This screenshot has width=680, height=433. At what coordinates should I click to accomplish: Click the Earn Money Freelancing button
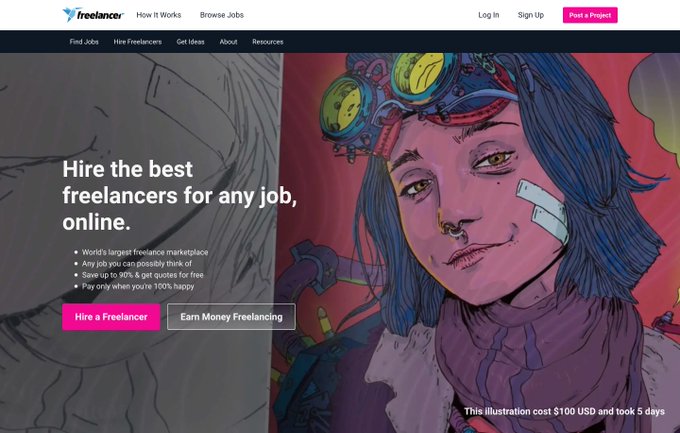231,317
